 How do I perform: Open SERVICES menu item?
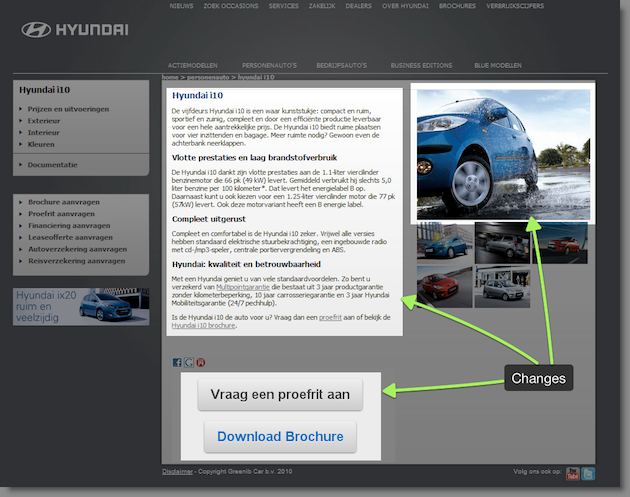coord(284,6)
